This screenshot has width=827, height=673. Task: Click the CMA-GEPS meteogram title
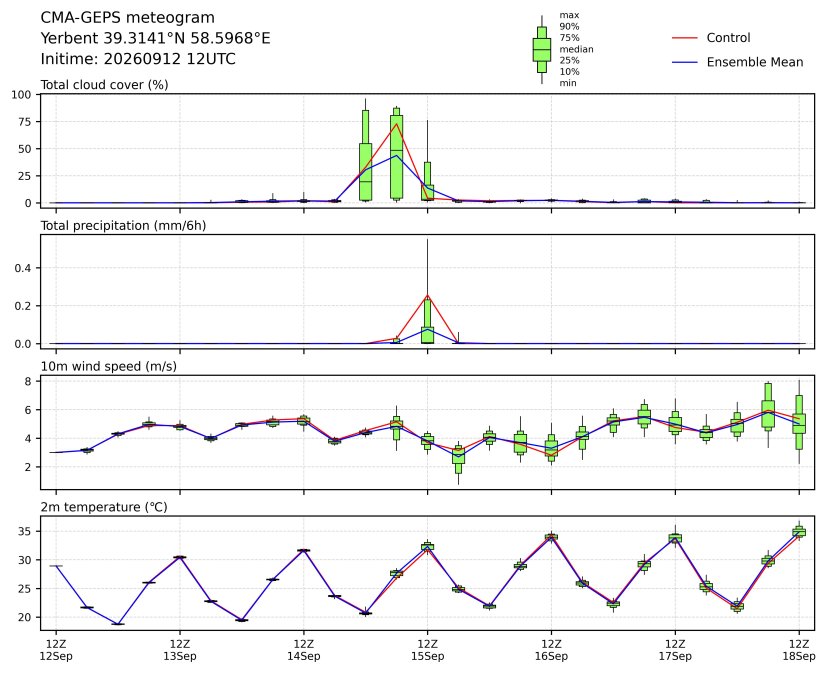(128, 18)
